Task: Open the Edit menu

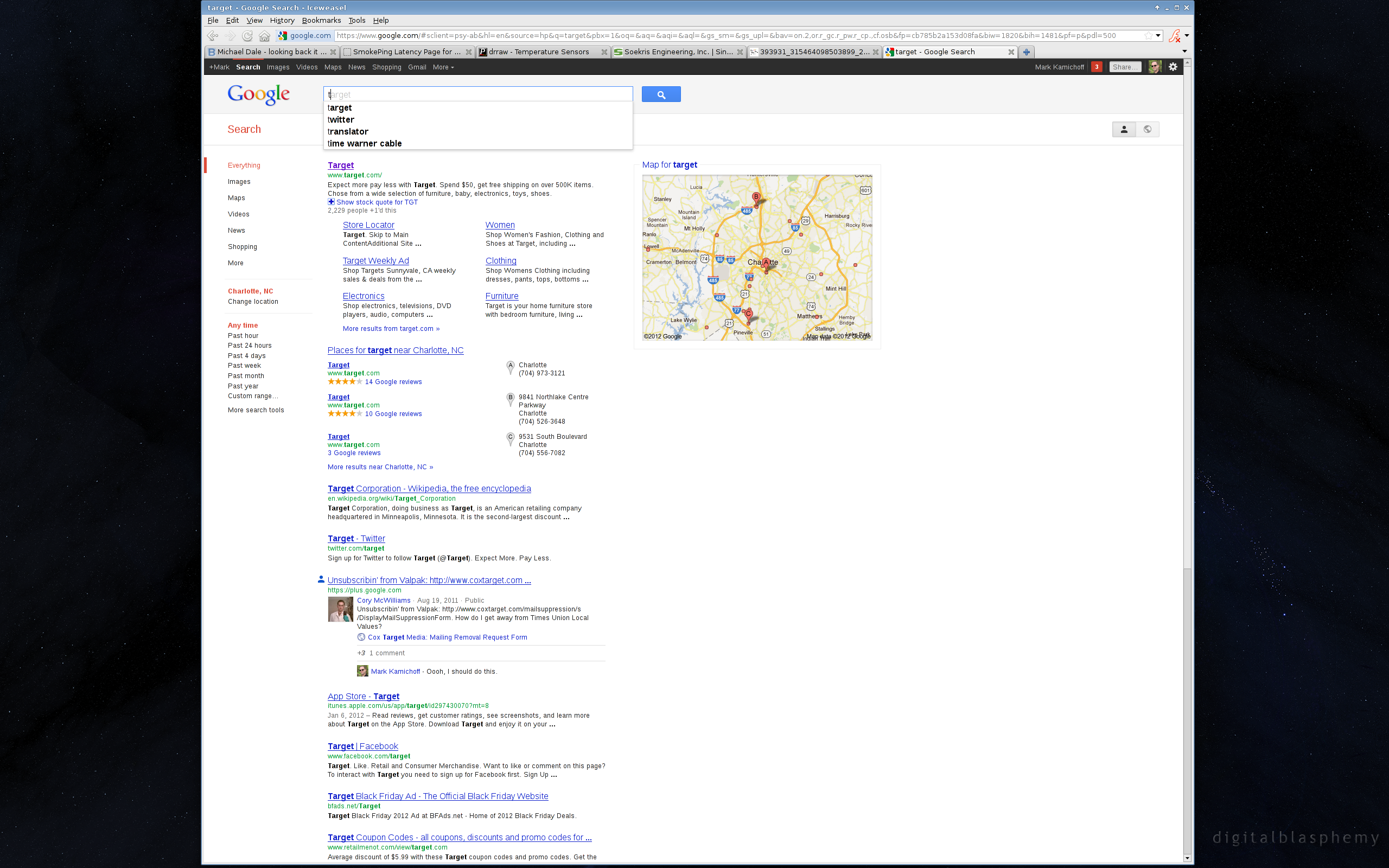Action: point(232,20)
